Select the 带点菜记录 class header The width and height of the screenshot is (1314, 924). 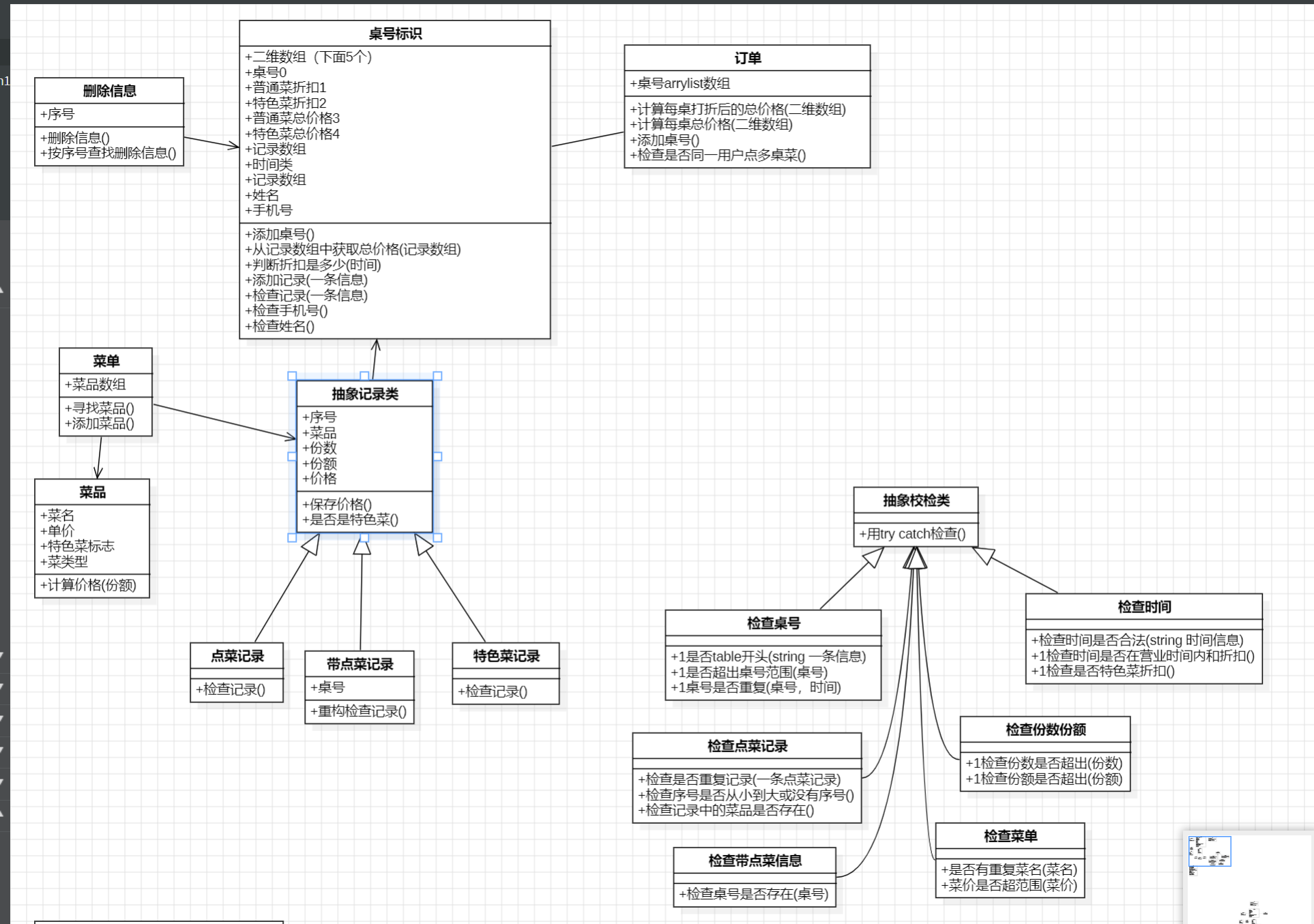pyautogui.click(x=360, y=664)
